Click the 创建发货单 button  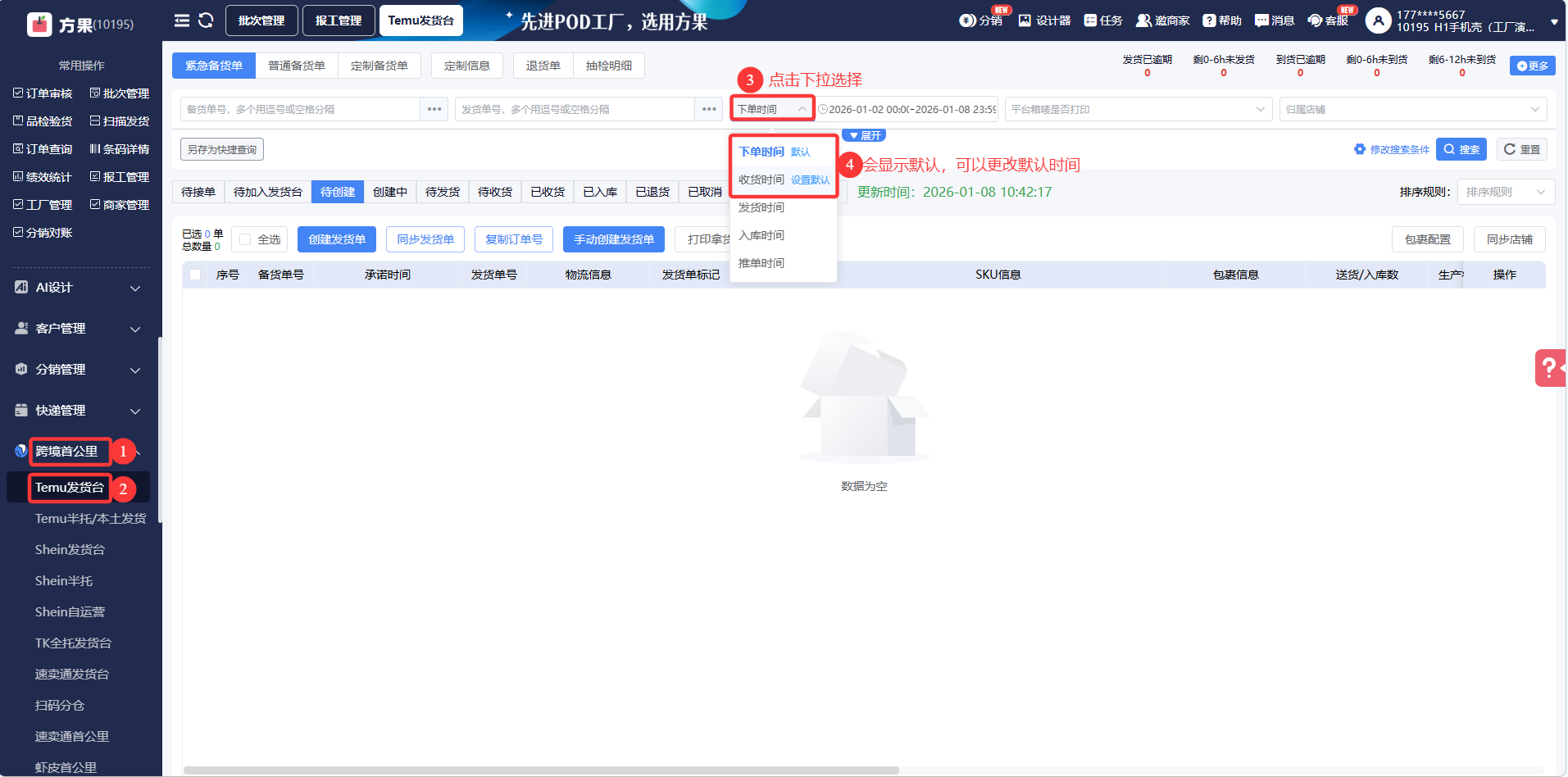point(337,239)
